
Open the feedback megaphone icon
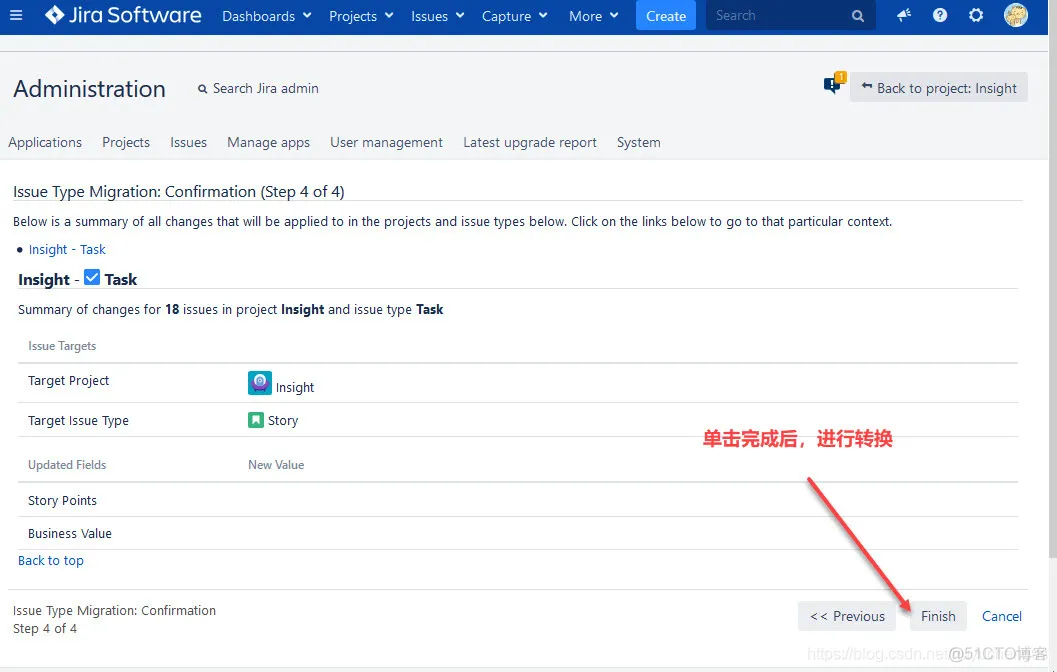coord(904,15)
